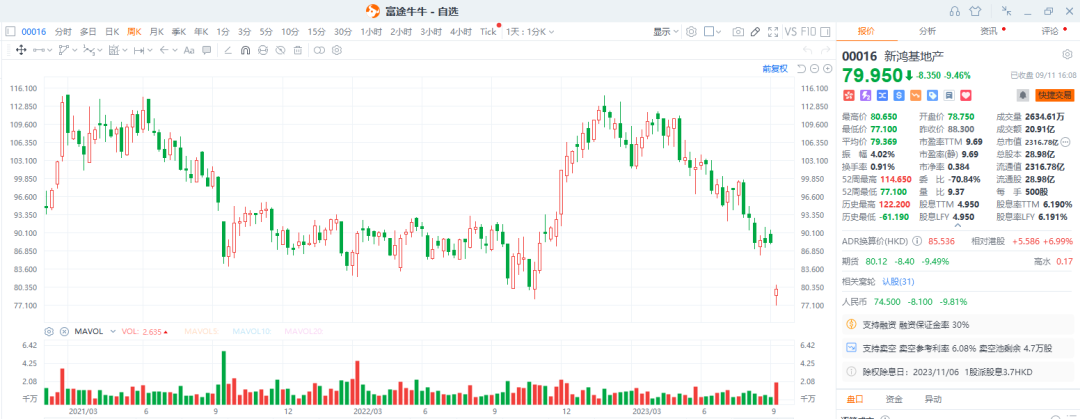The height and width of the screenshot is (419, 1080).
Task: Select the 5分 timeframe
Action: [266, 31]
